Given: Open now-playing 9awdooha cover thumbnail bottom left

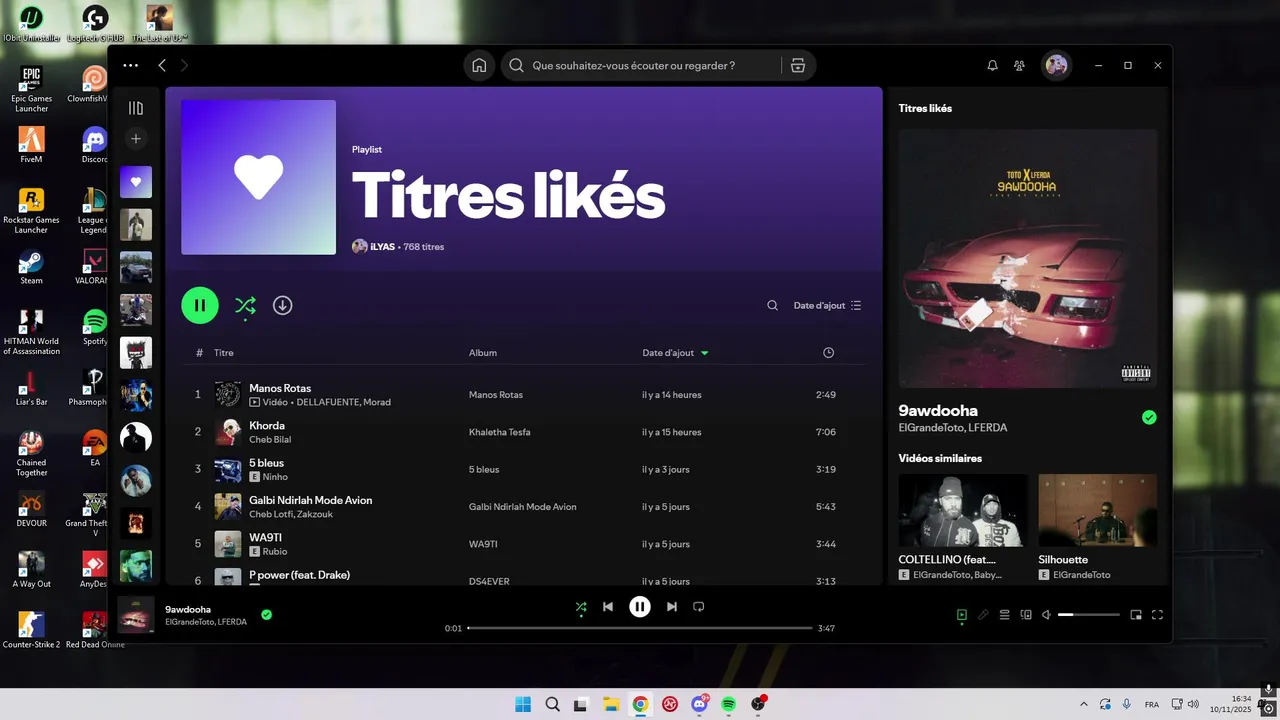Looking at the screenshot, I should click(x=136, y=615).
